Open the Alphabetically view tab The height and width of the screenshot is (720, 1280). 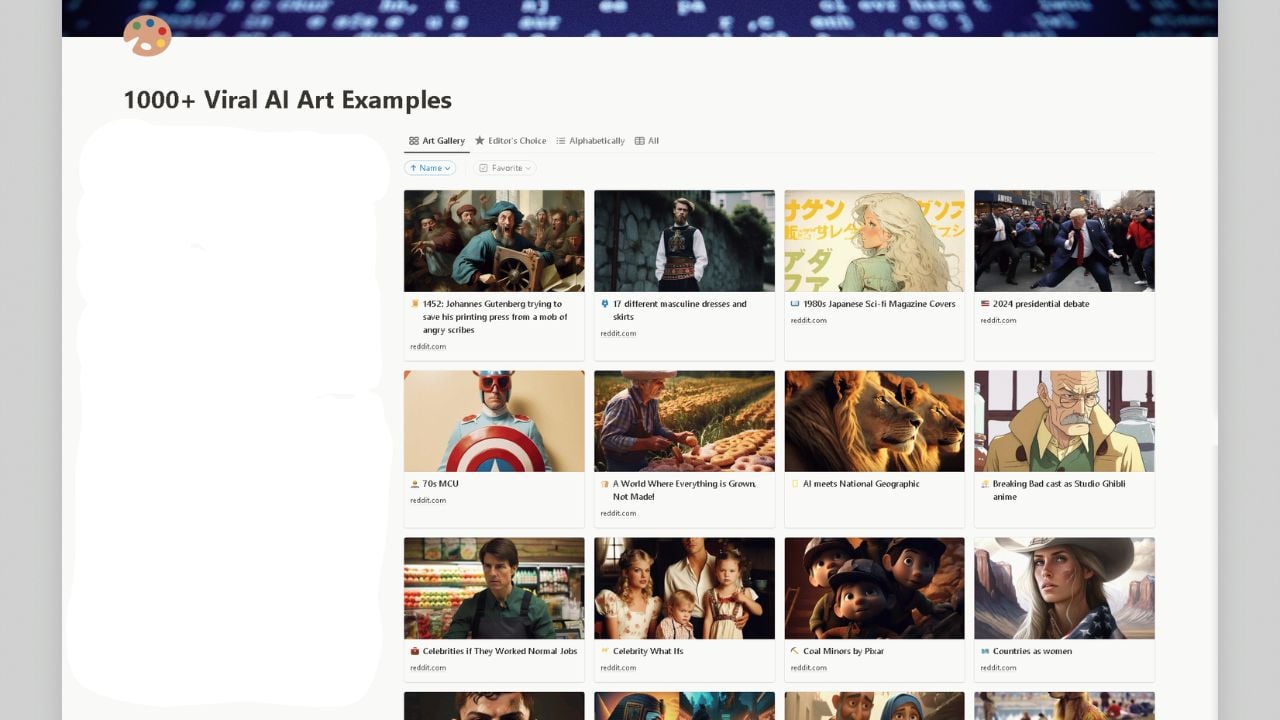[x=590, y=141]
